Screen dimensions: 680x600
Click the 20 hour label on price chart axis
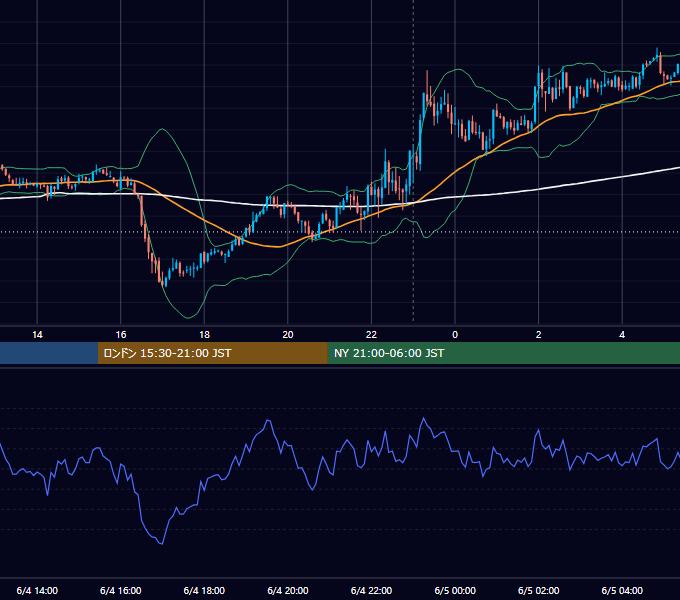288,335
